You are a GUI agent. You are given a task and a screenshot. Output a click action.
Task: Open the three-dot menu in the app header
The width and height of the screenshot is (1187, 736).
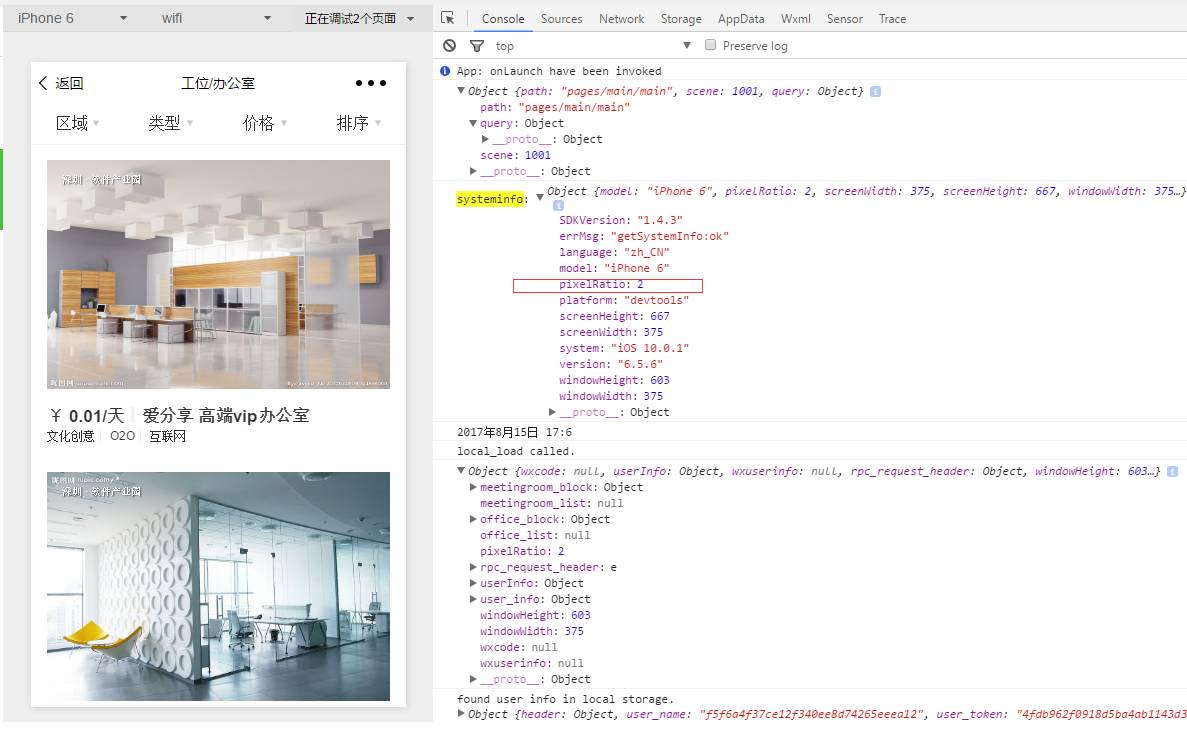pos(371,83)
